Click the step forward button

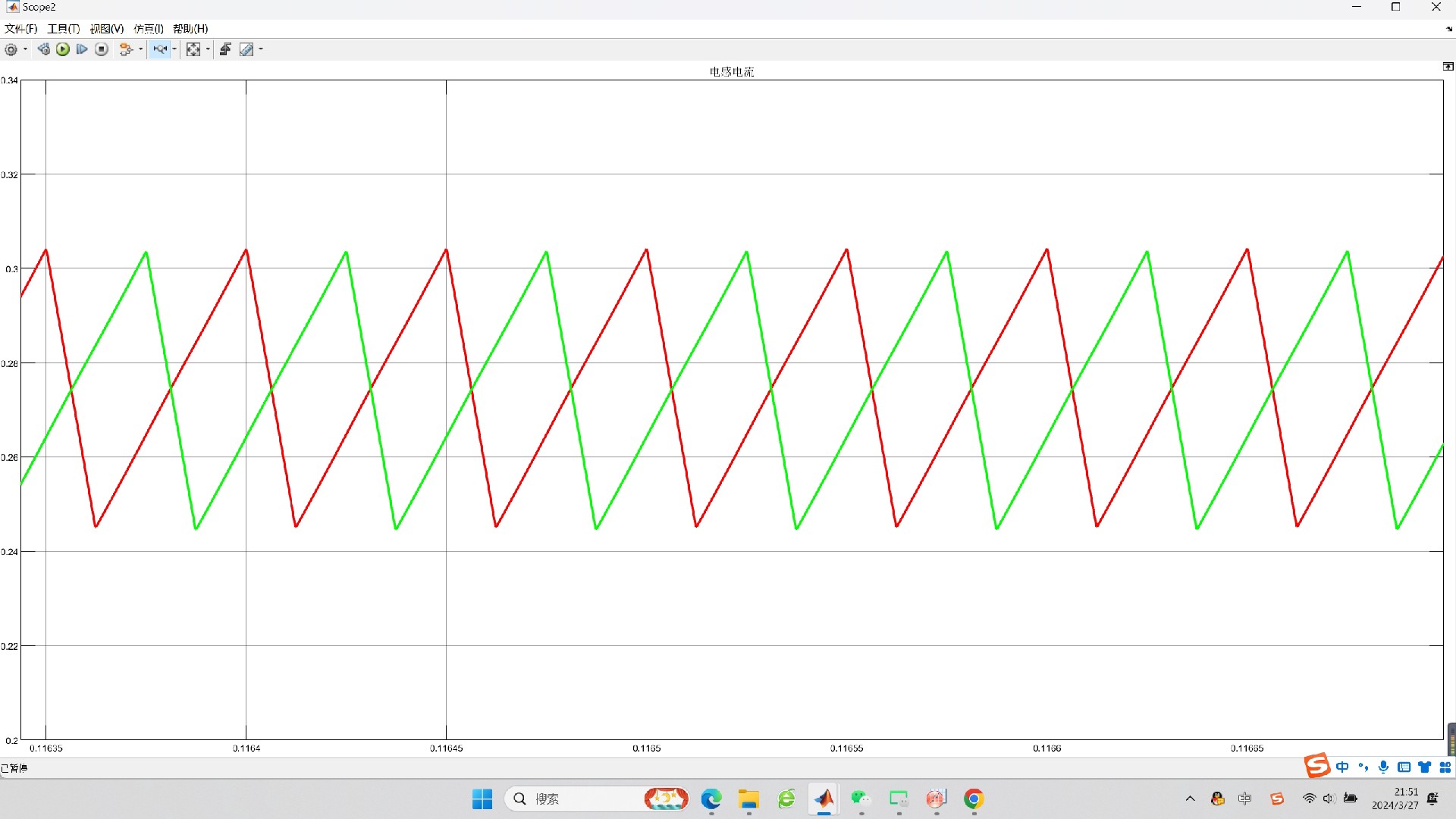(82, 49)
